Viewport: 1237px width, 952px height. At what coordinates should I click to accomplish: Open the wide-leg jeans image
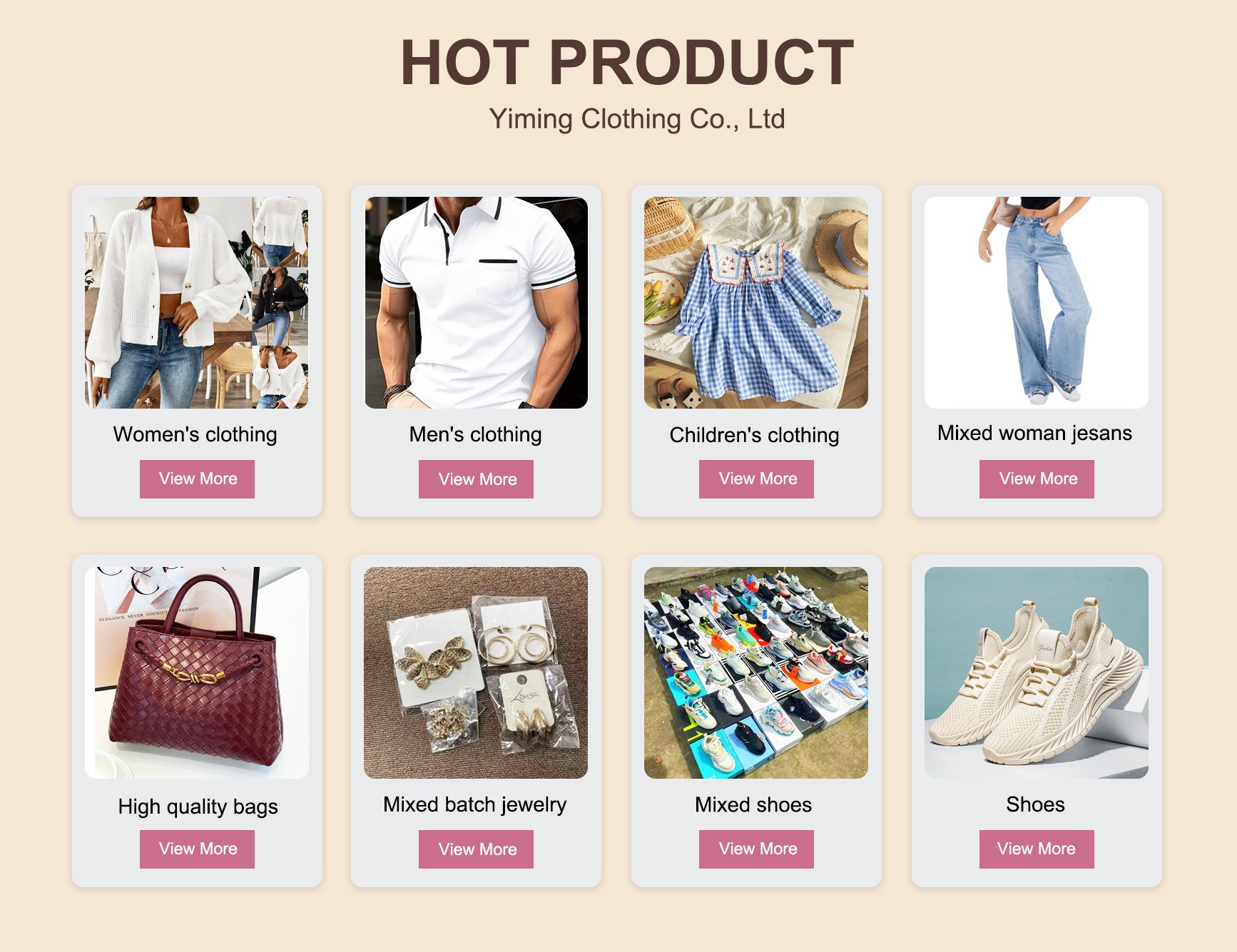[x=1037, y=302]
